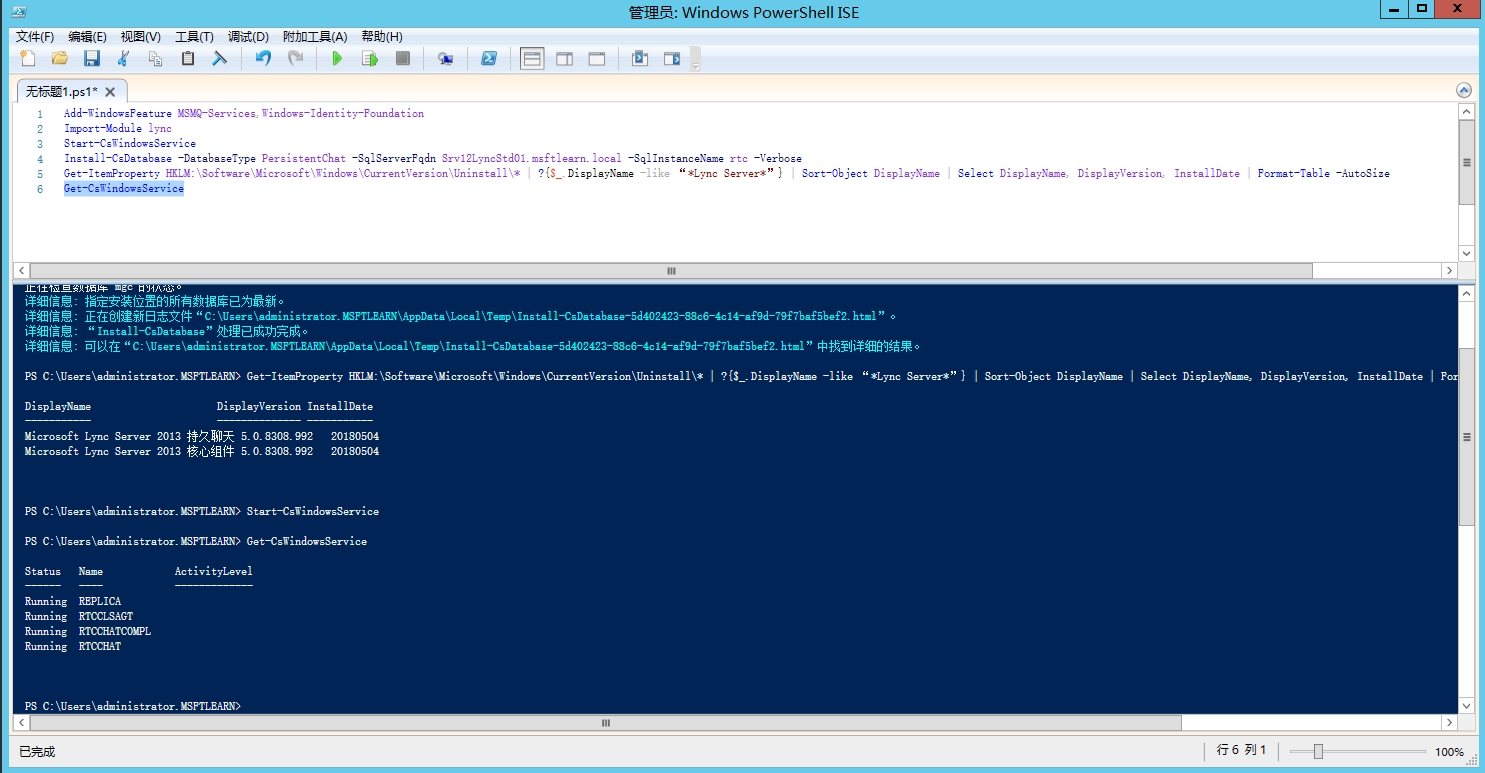
Task: Click highlighted Get-CsWindowsService on line 6
Action: pyautogui.click(x=124, y=189)
